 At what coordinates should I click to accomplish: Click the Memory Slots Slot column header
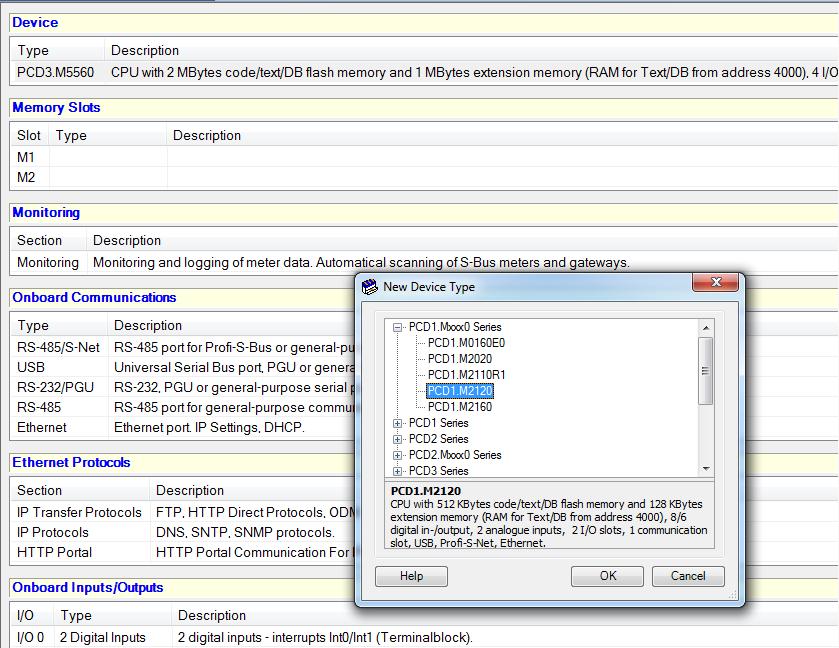point(29,135)
